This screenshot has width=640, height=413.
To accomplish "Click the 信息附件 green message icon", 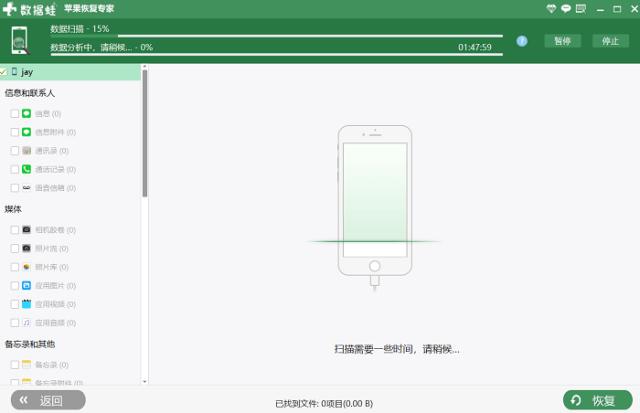I will pyautogui.click(x=27, y=132).
